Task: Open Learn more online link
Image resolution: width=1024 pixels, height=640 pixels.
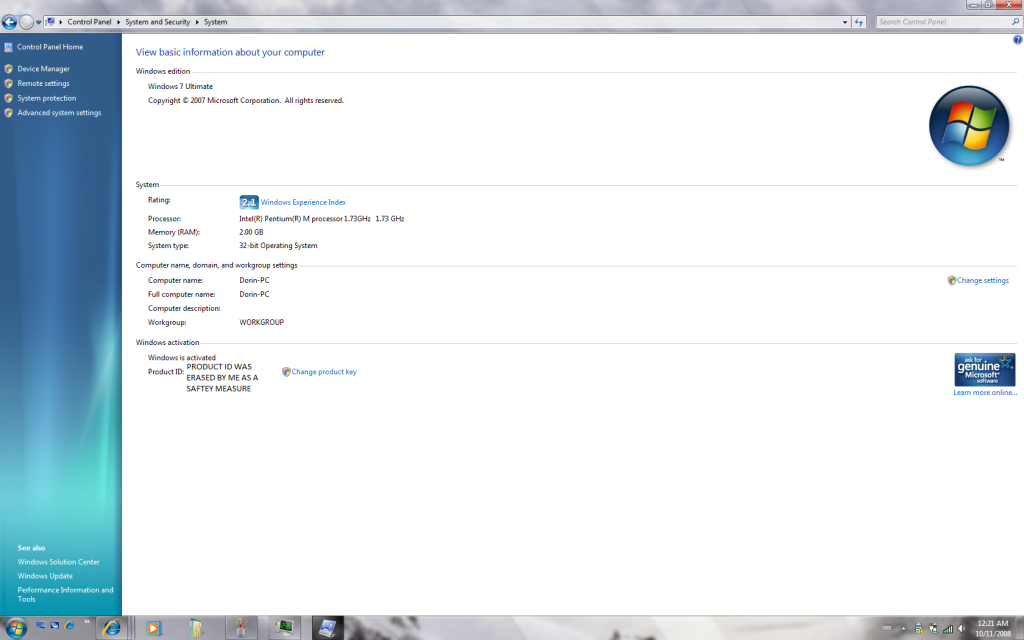Action: [985, 392]
